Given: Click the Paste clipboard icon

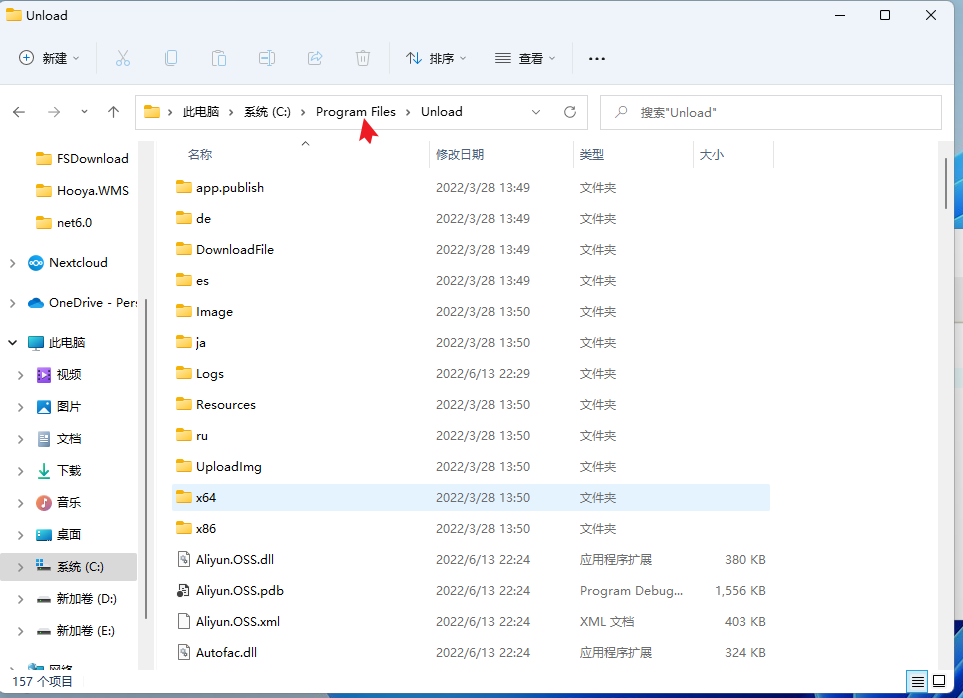Looking at the screenshot, I should (219, 58).
